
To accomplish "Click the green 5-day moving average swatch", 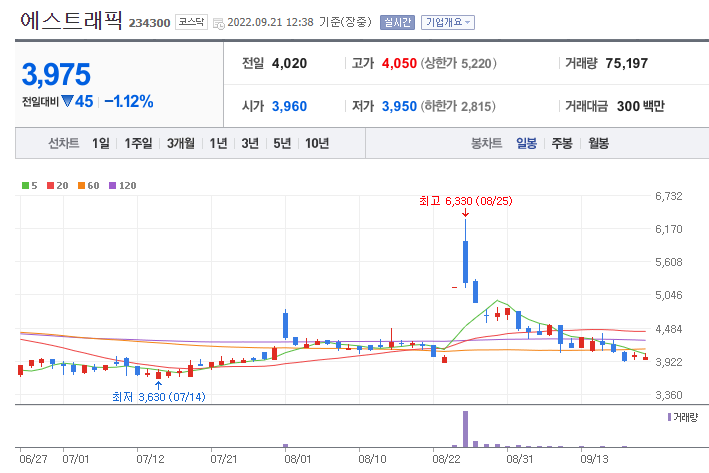I will point(25,185).
